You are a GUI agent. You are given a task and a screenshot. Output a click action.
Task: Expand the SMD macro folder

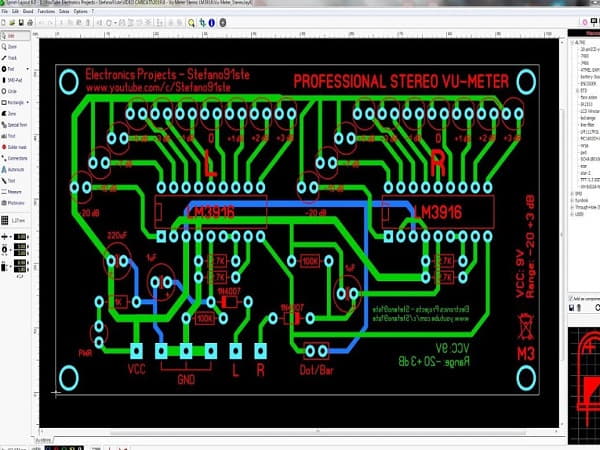tap(572, 194)
